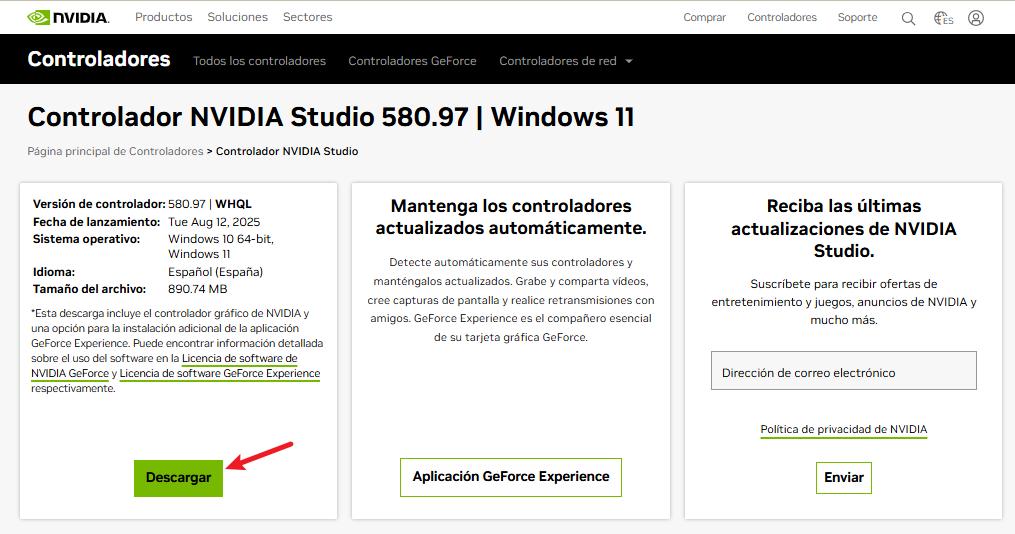Image resolution: width=1015 pixels, height=534 pixels.
Task: Select Todos los controladores tab
Action: tap(260, 61)
